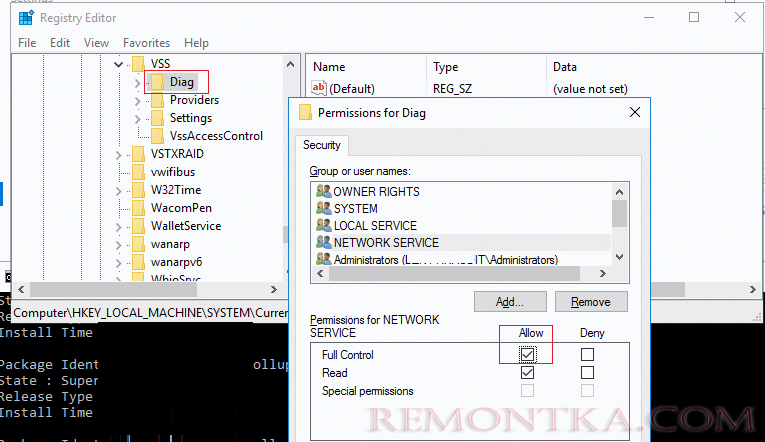Open the Edit menu

60,43
